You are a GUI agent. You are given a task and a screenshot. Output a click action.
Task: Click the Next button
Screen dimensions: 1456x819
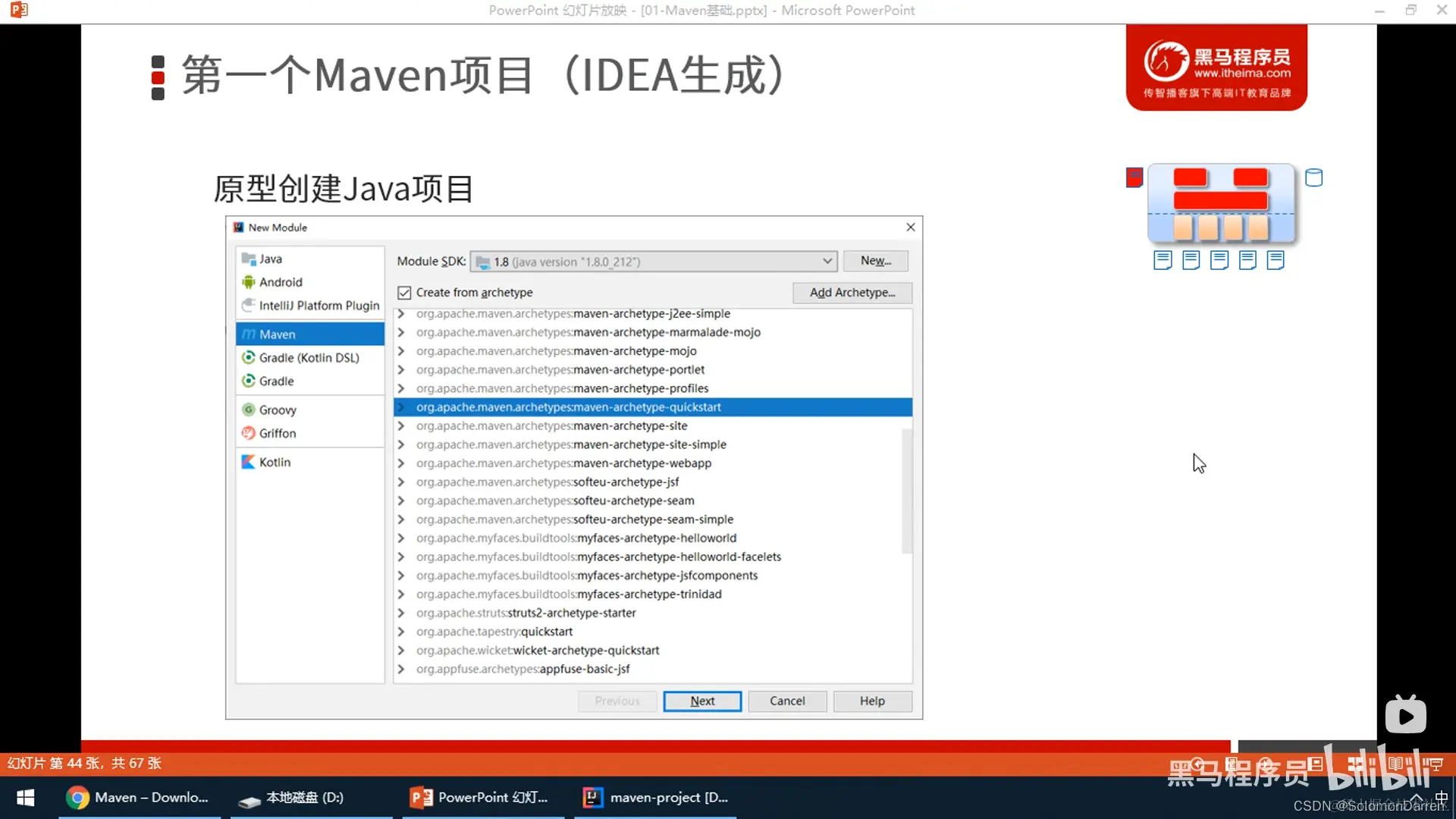(701, 701)
